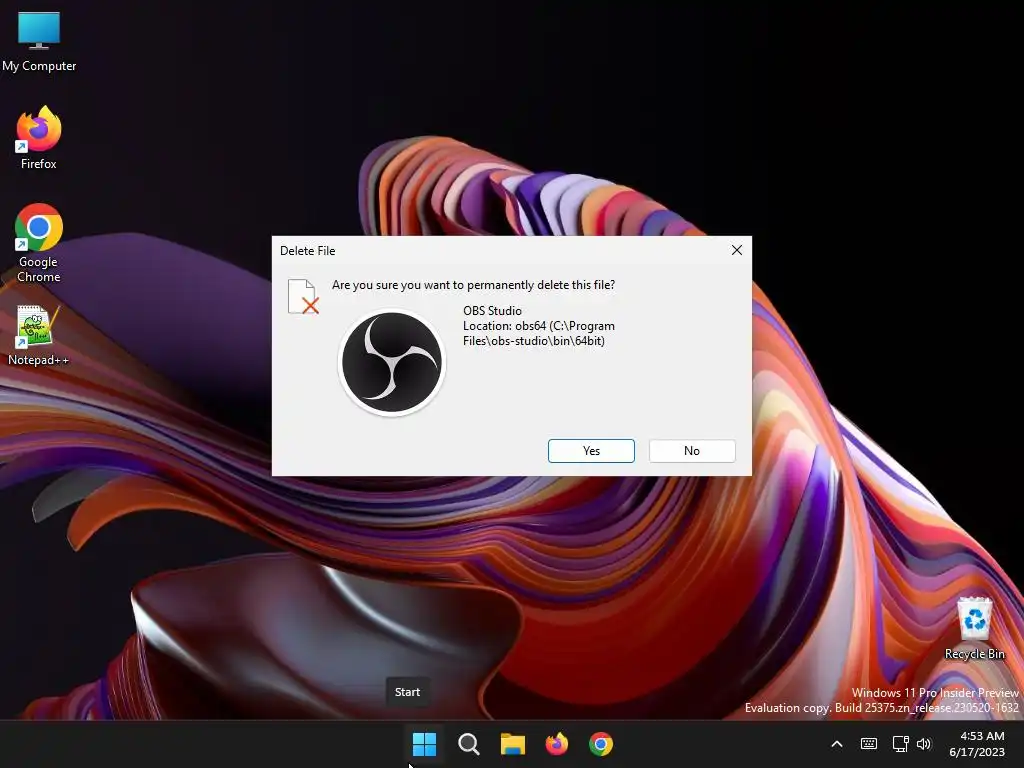Open the volume tray icon

click(x=924, y=744)
